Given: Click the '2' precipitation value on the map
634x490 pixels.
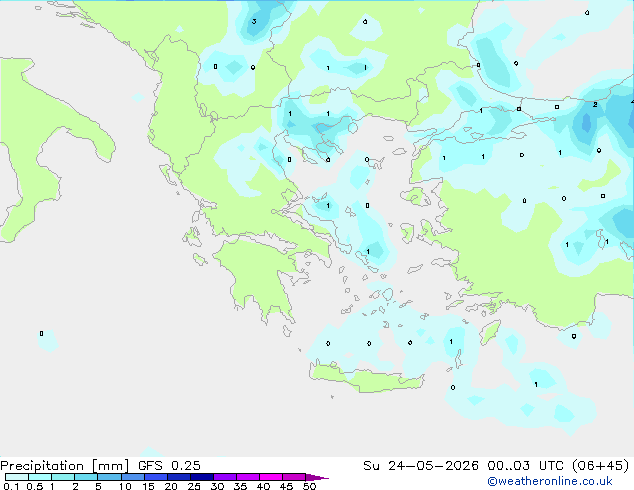Looking at the screenshot, I should pyautogui.click(x=595, y=104).
